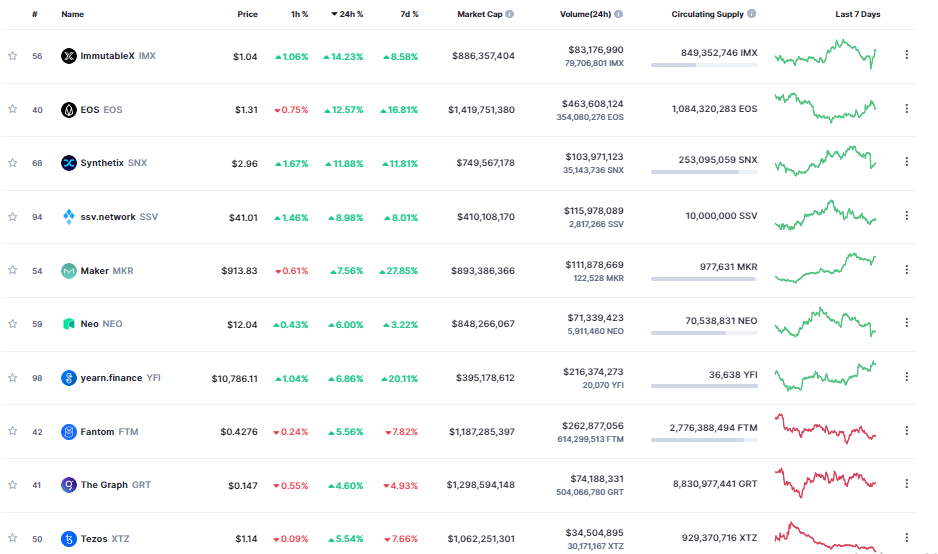Screen dimensions: 938x554
Task: Click Neo 24h change 6.00%
Action: pyautogui.click(x=345, y=325)
